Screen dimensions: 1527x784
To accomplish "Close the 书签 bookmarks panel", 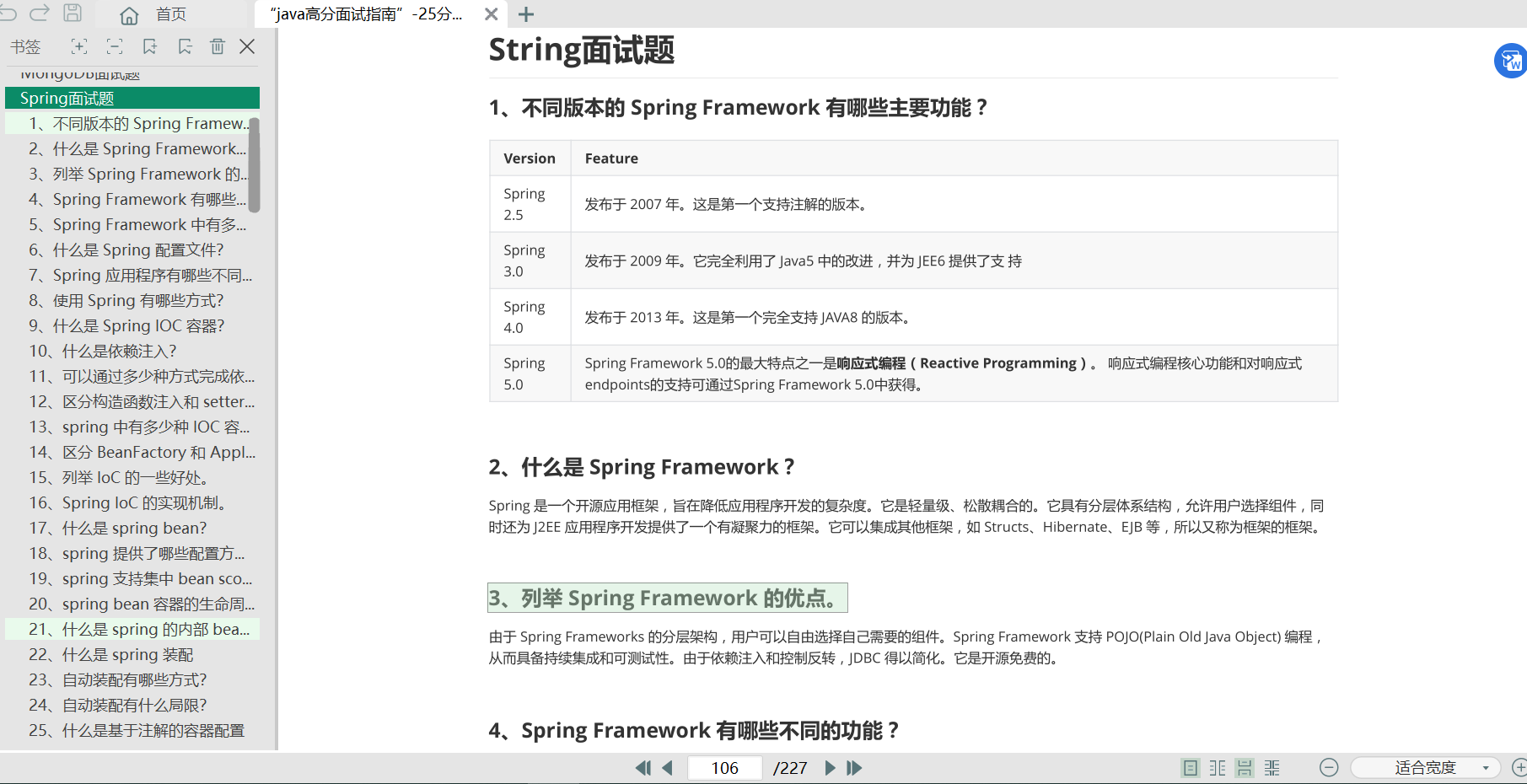I will coord(247,46).
